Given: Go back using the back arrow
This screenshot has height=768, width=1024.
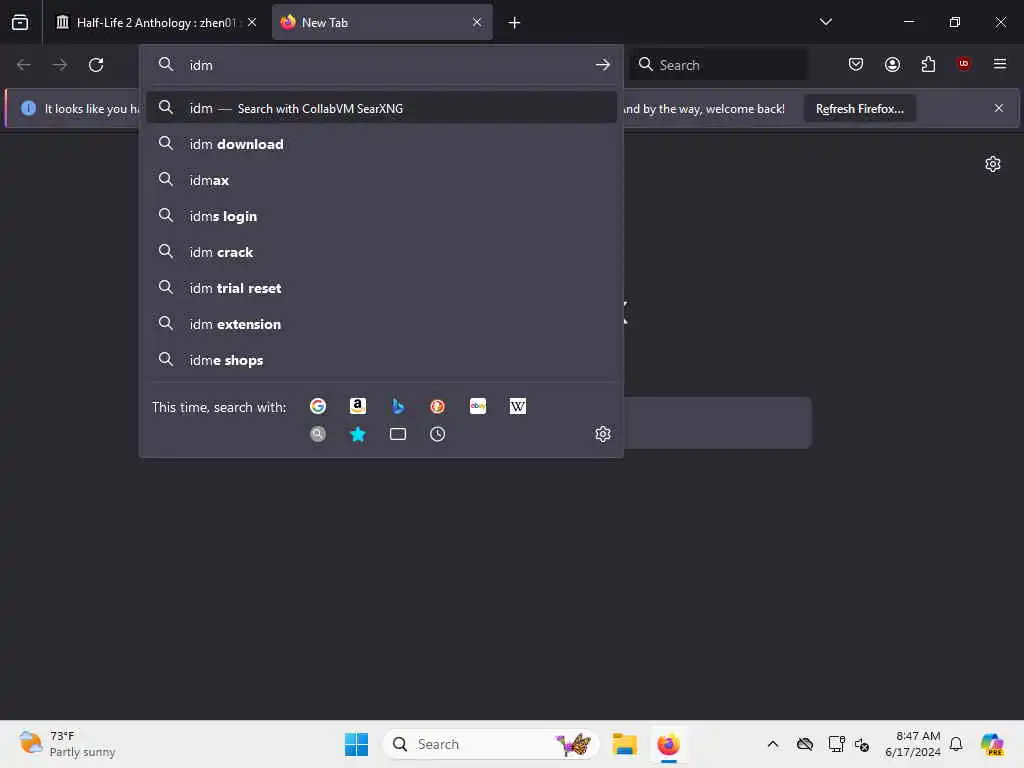Looking at the screenshot, I should [24, 65].
